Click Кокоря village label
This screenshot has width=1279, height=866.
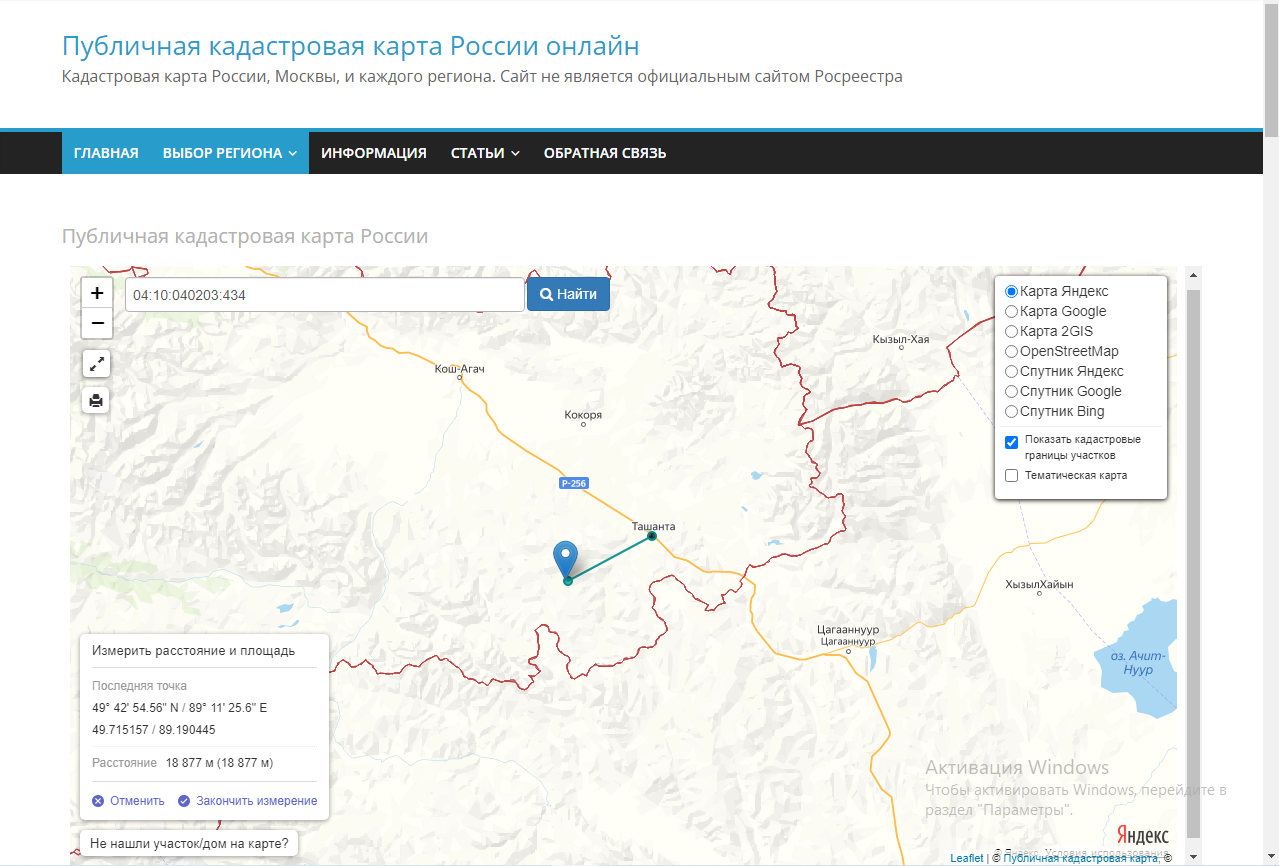[x=583, y=415]
